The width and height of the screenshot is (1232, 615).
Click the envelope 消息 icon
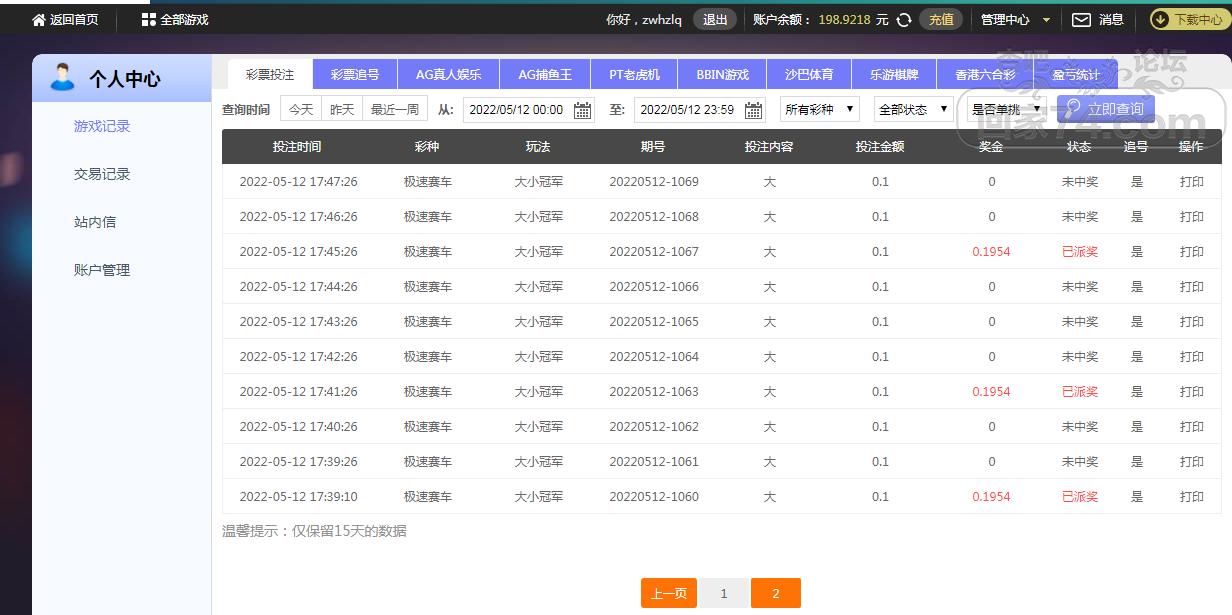(1081, 19)
